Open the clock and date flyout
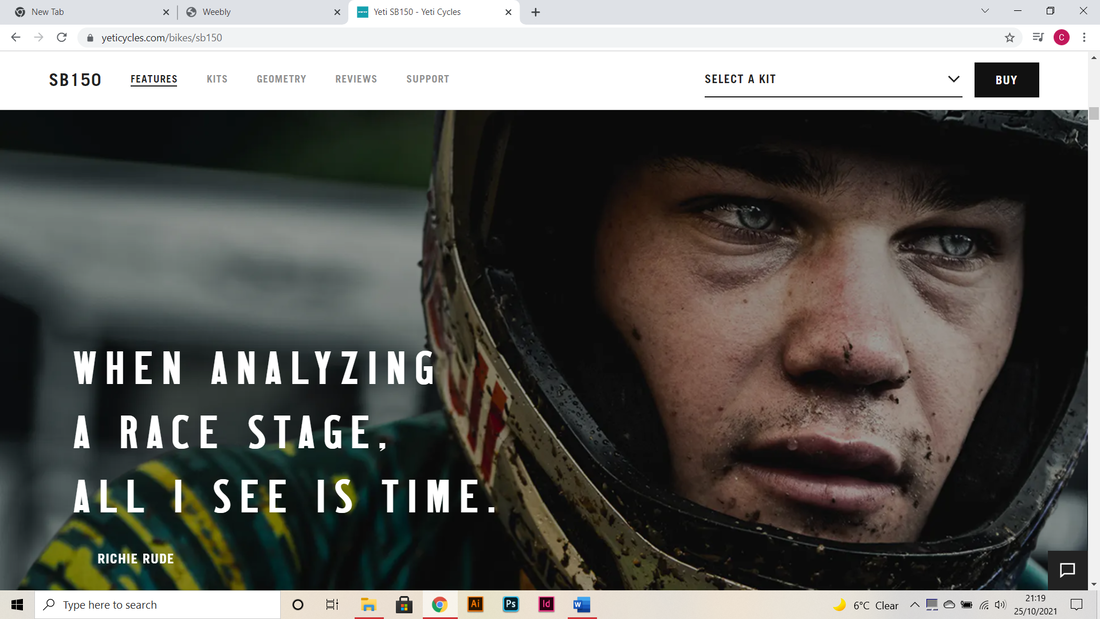1100x619 pixels. coord(1035,604)
